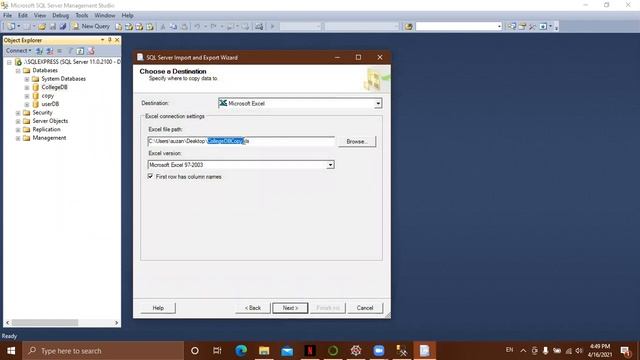Click Next button in the wizard
Screen dimensions: 640x360
click(290, 308)
